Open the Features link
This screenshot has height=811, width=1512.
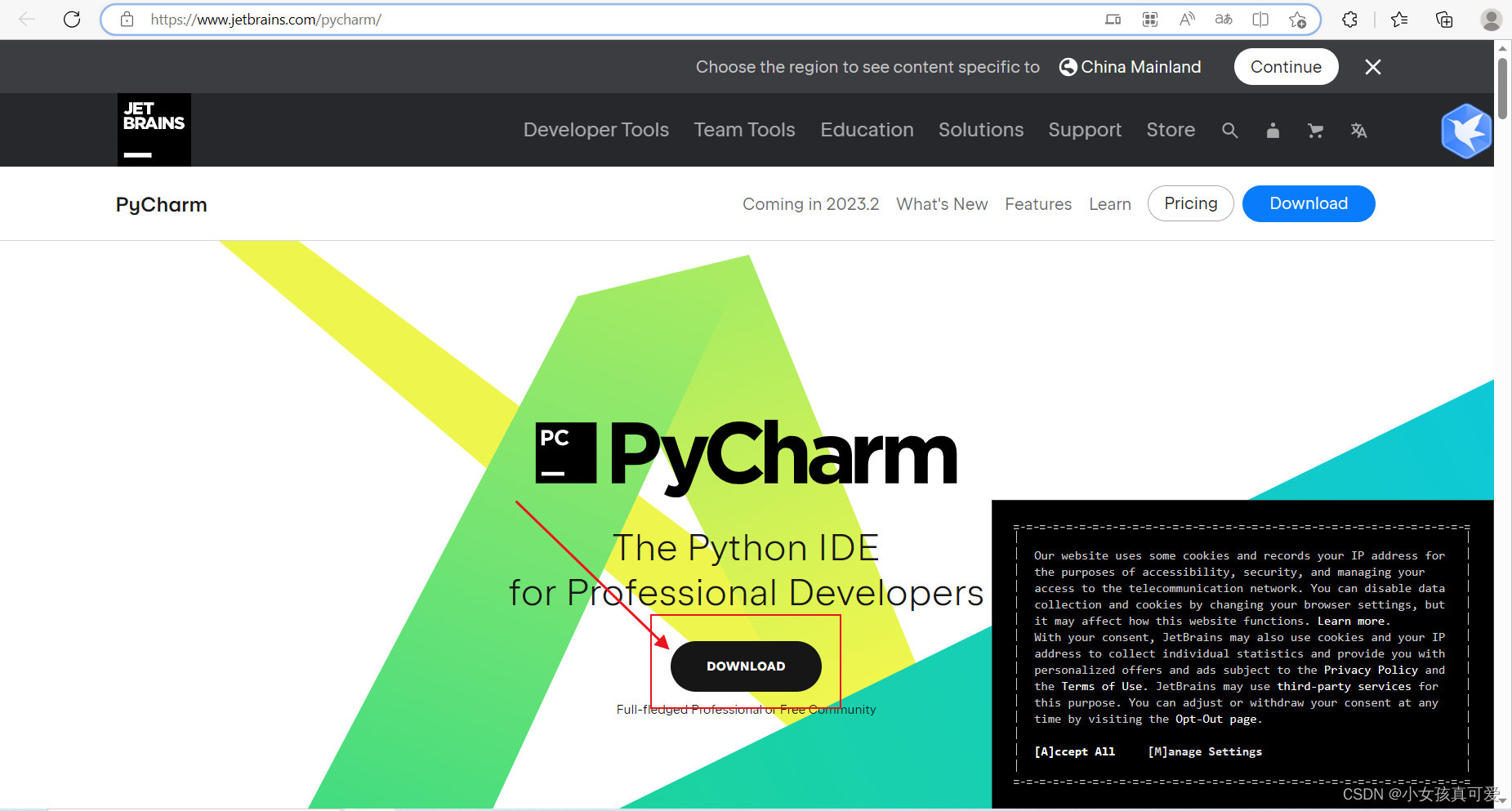click(x=1038, y=204)
